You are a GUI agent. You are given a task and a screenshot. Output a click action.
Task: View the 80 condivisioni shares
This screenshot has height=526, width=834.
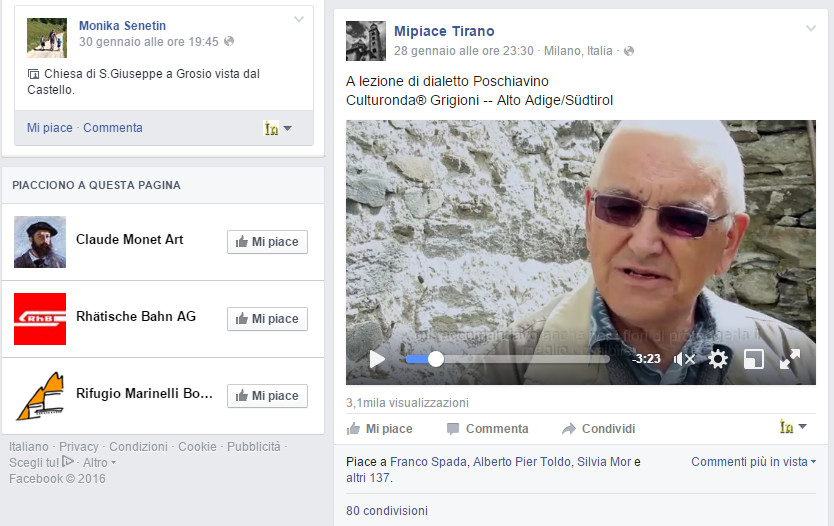(x=387, y=511)
